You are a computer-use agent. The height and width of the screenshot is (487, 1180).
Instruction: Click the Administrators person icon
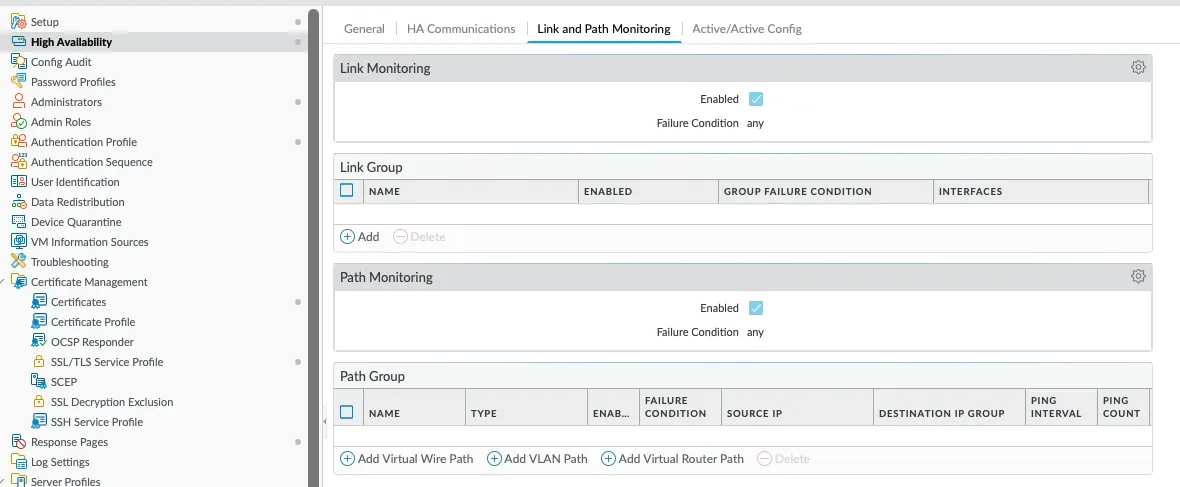19,102
